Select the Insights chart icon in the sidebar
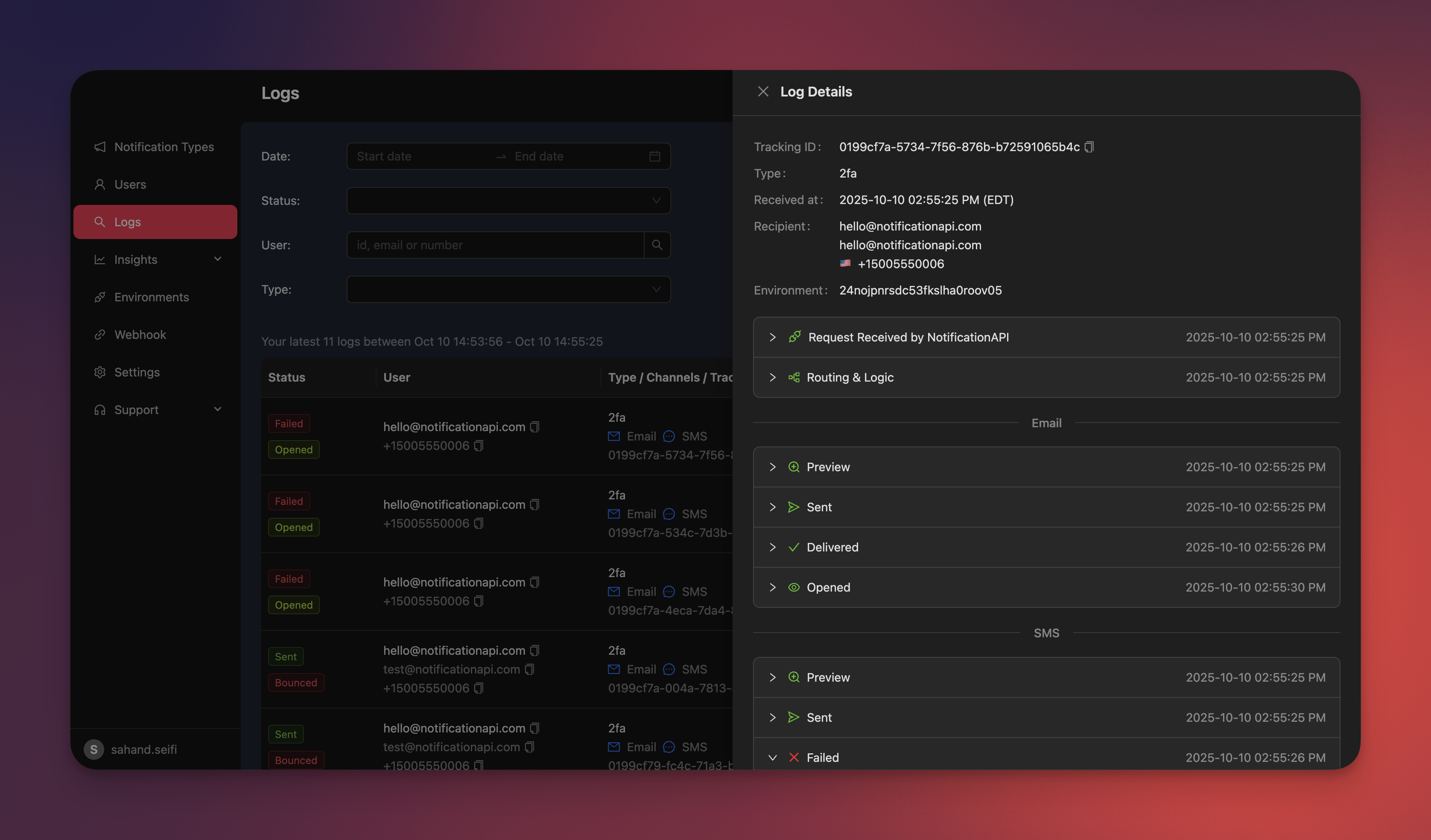The width and height of the screenshot is (1431, 840). pyautogui.click(x=99, y=260)
